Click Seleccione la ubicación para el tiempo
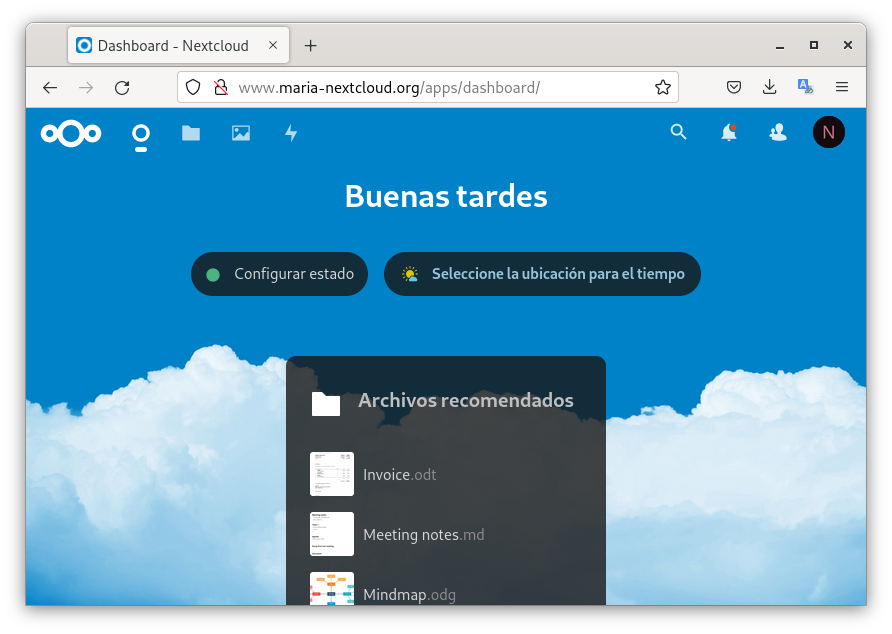892x634 pixels. [542, 274]
